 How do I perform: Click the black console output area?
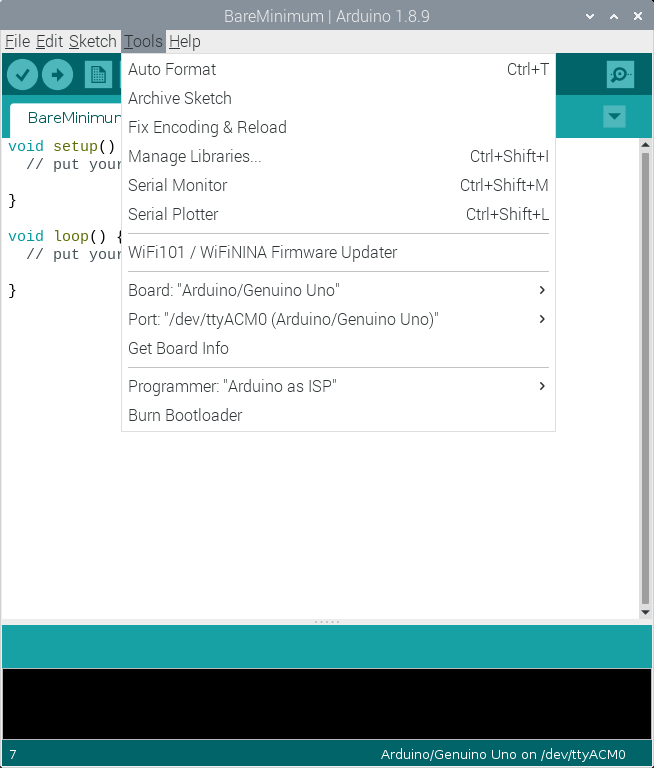tap(327, 703)
